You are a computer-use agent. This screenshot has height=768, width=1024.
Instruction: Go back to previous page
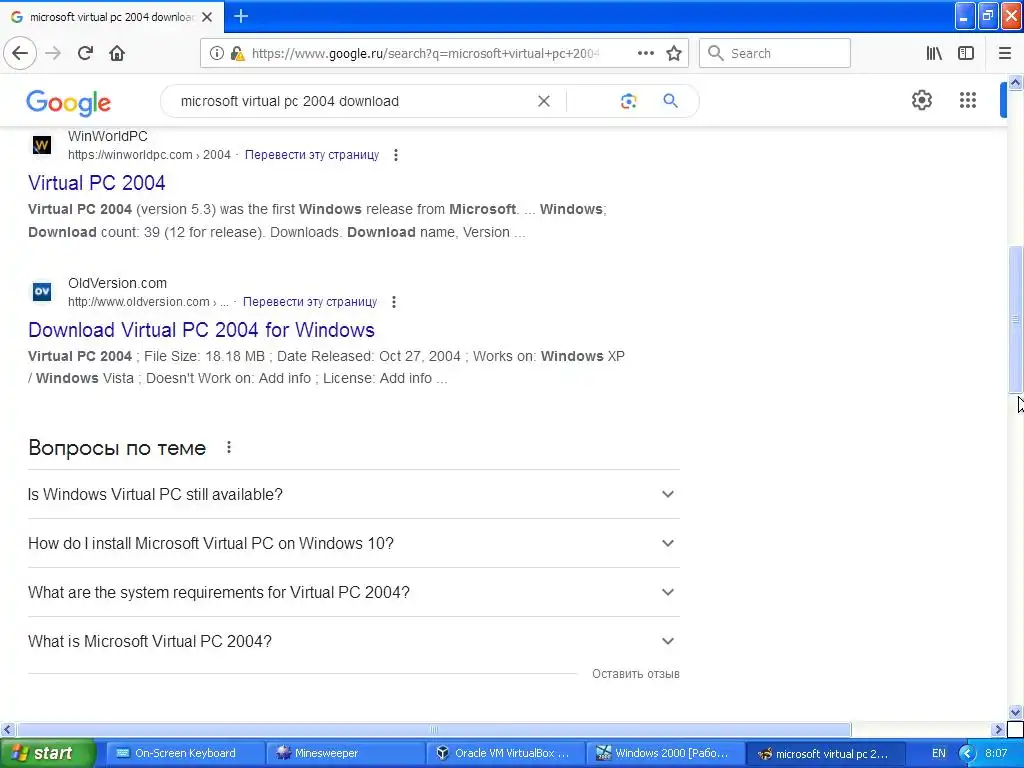[x=20, y=53]
